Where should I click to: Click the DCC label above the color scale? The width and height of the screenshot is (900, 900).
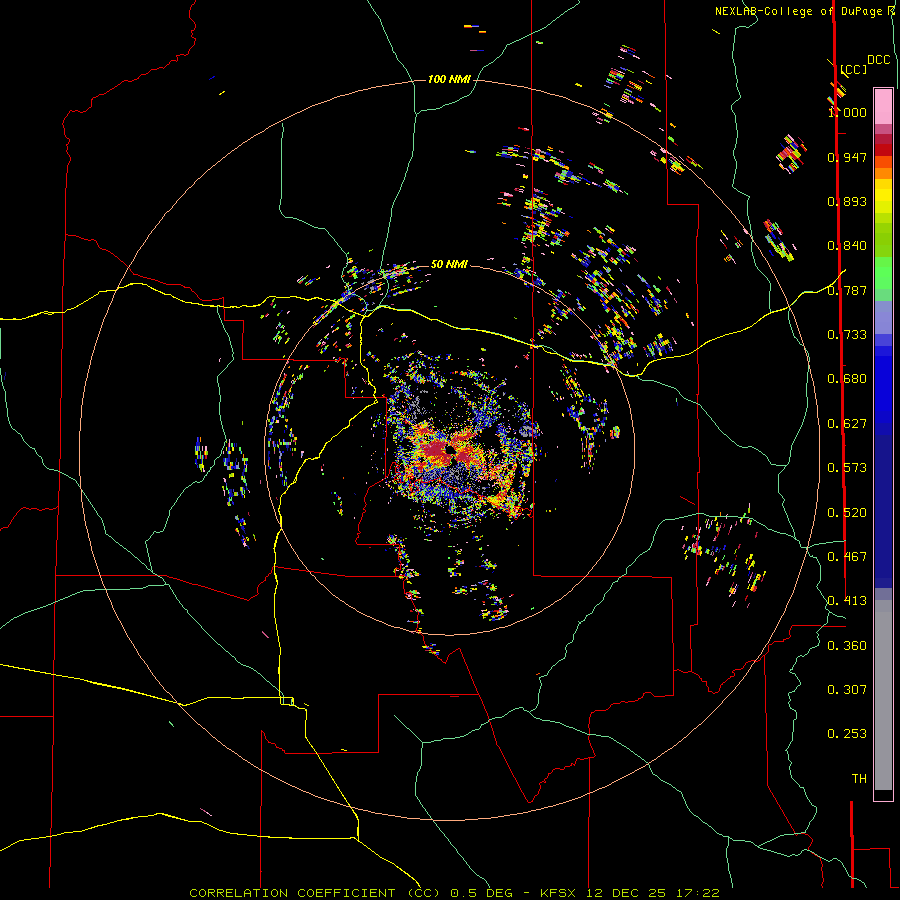pyautogui.click(x=878, y=60)
